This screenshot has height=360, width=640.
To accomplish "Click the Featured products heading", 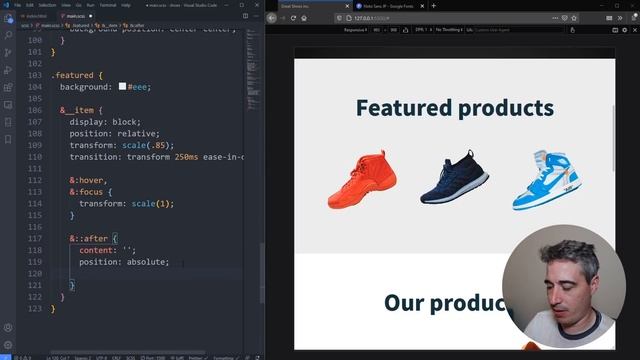I will (x=455, y=108).
